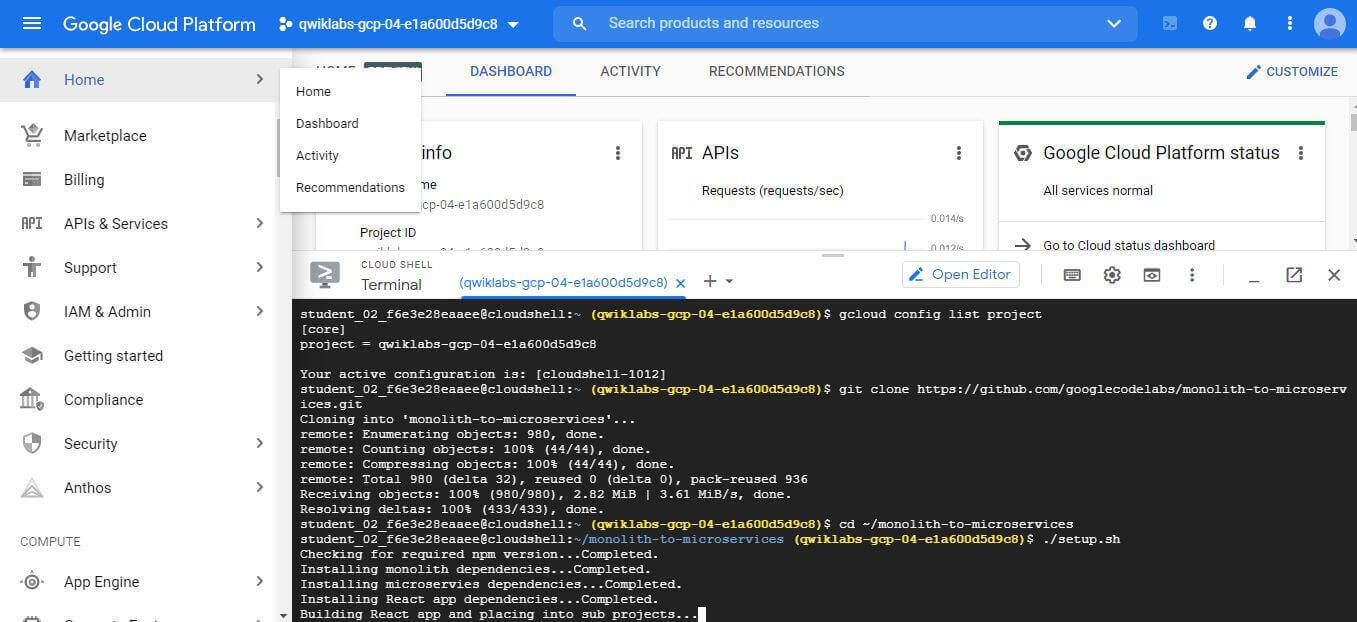Open the help question mark icon
Screen dimensions: 1357x622
click(x=1210, y=23)
